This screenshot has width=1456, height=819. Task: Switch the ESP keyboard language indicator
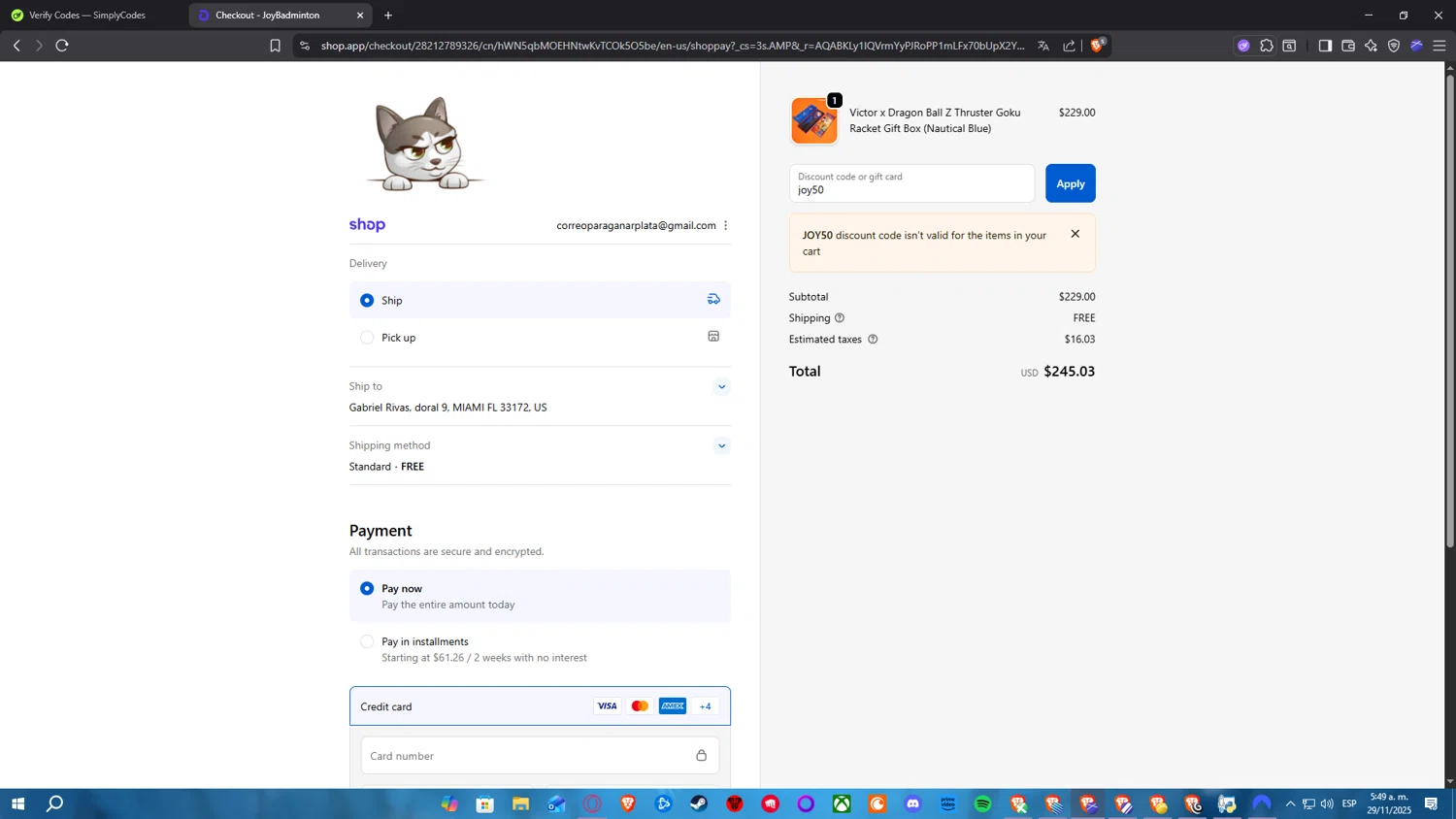pyautogui.click(x=1349, y=803)
